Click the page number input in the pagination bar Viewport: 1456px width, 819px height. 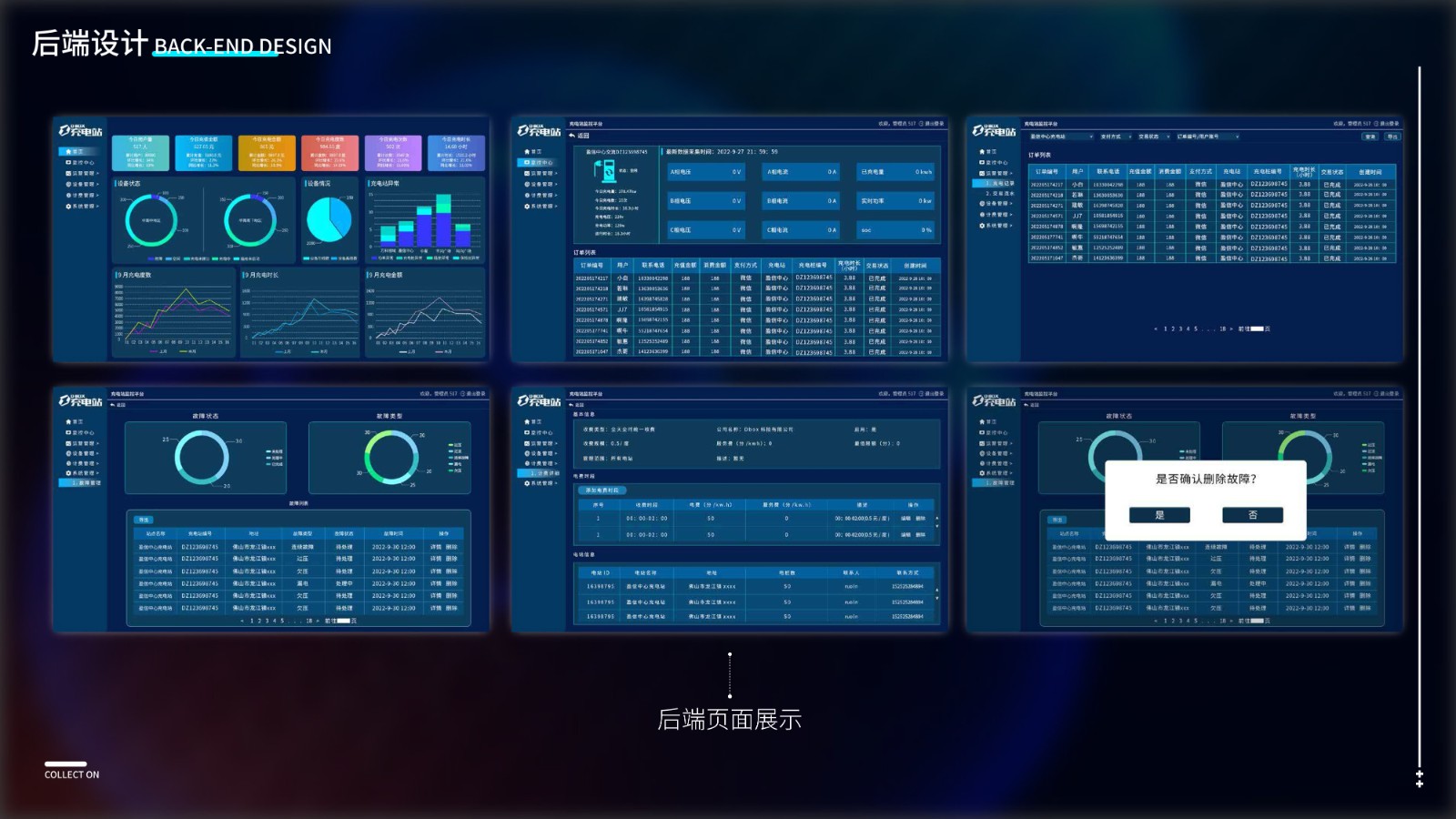[x=343, y=621]
